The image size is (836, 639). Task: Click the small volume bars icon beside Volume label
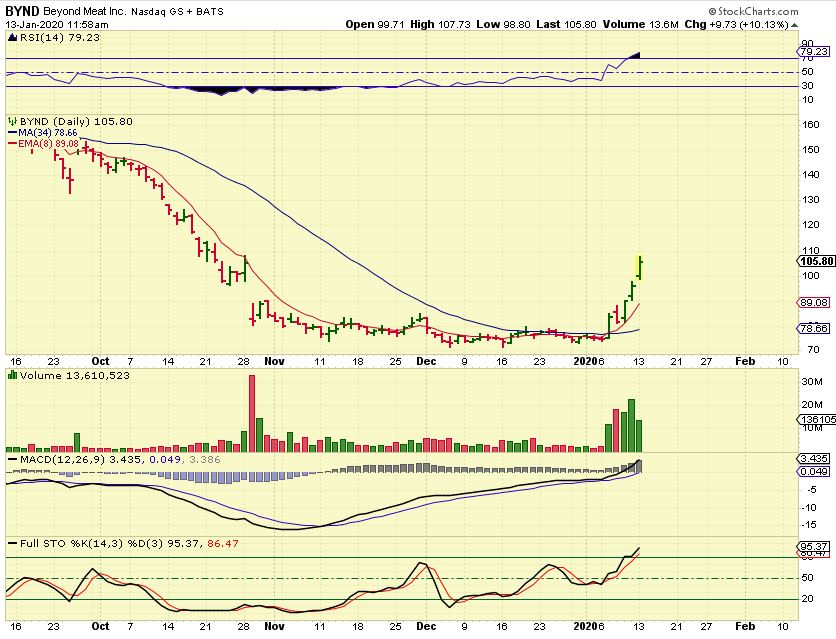click(12, 376)
